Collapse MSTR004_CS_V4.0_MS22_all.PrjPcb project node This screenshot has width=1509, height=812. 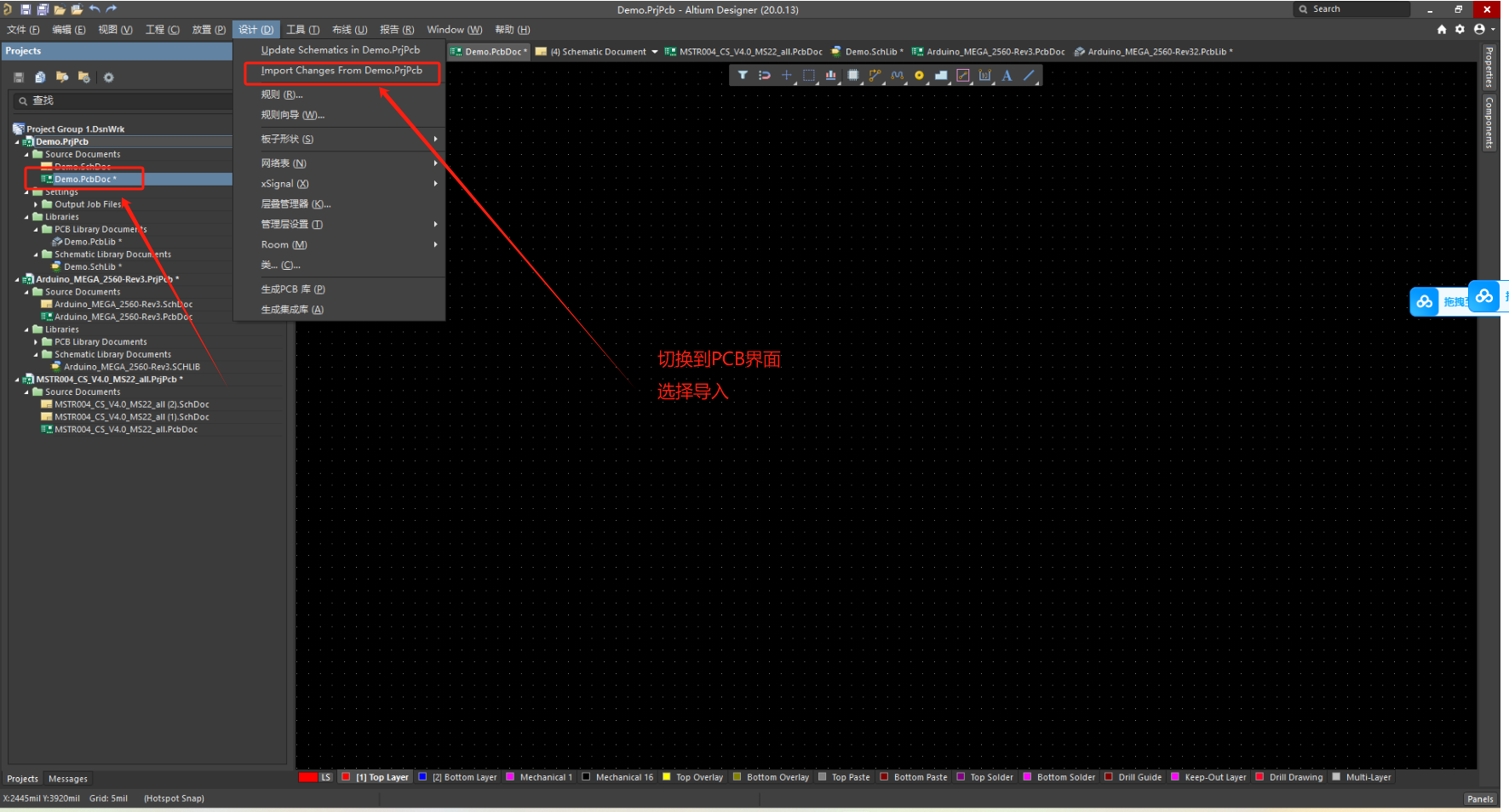(17, 380)
